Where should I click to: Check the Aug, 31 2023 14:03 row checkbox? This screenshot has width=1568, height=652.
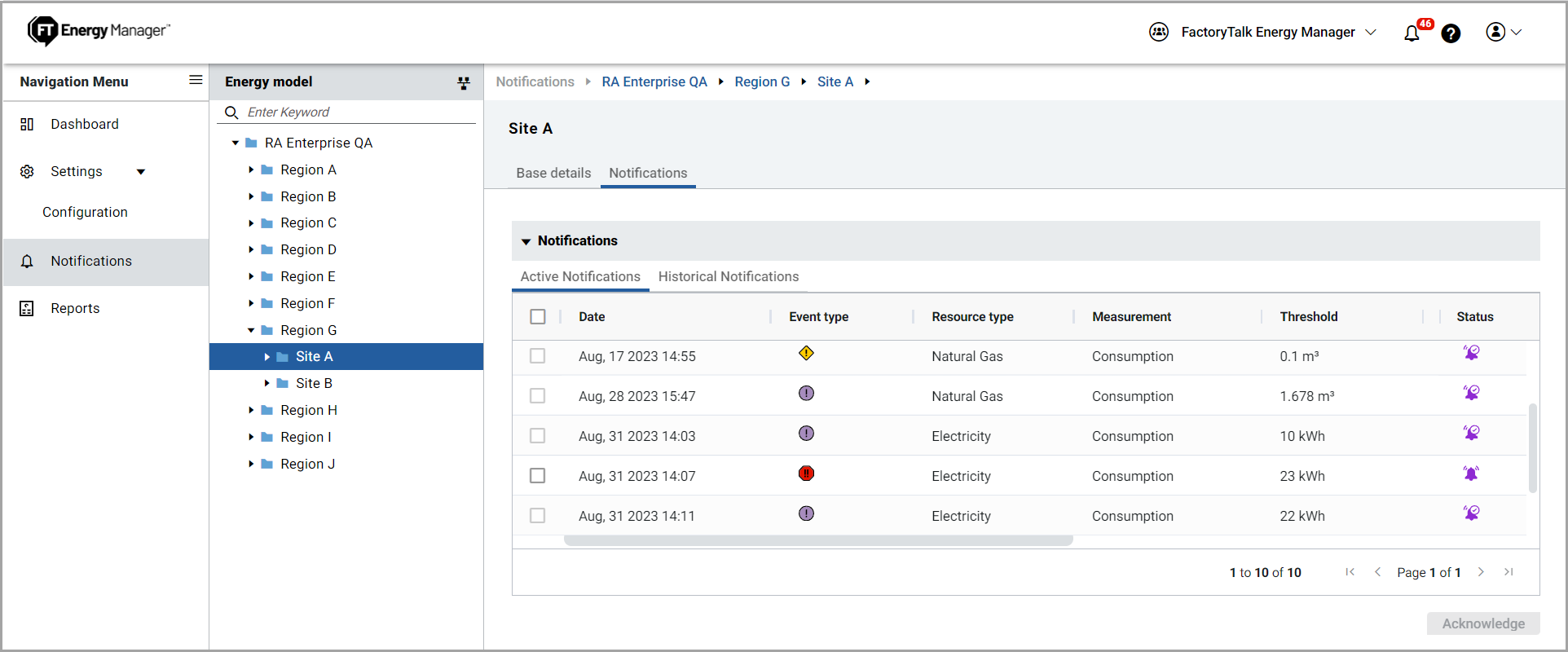coord(538,436)
